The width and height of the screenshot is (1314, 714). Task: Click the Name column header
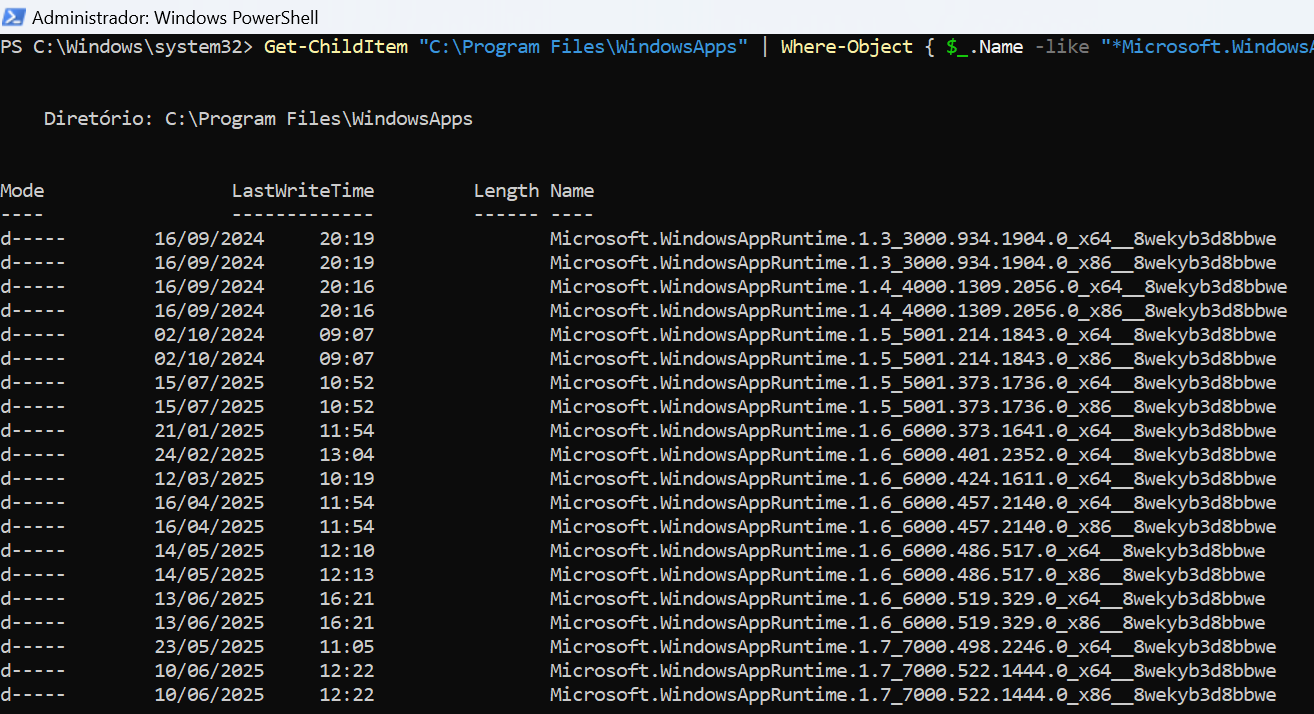[x=572, y=191]
